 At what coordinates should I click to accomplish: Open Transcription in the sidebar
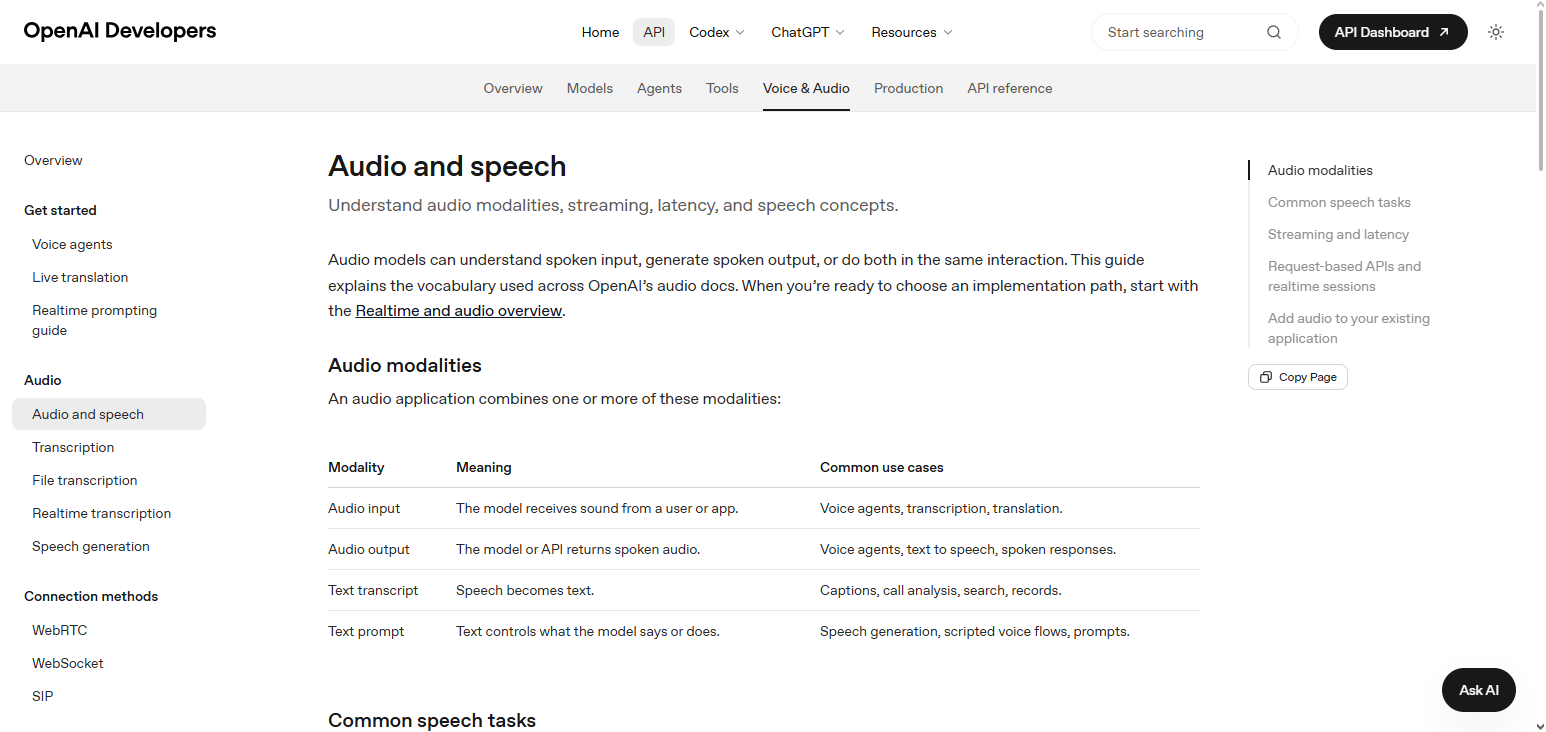[x=73, y=447]
